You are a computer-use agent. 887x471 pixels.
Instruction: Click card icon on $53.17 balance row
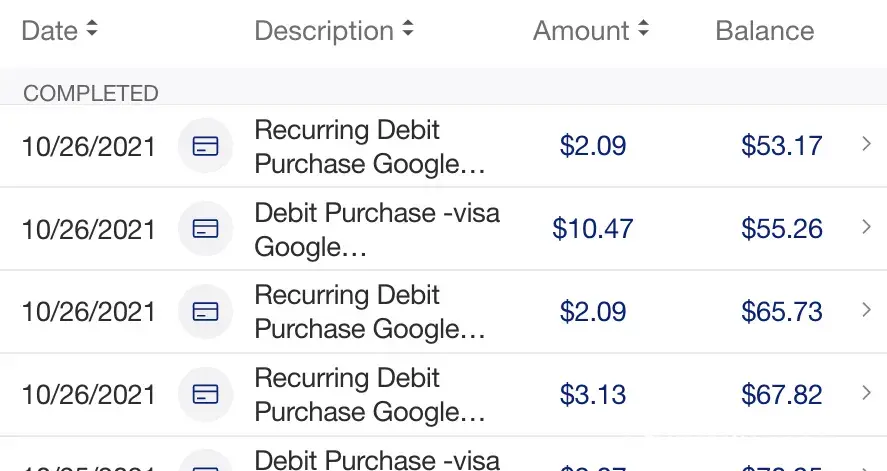click(205, 146)
